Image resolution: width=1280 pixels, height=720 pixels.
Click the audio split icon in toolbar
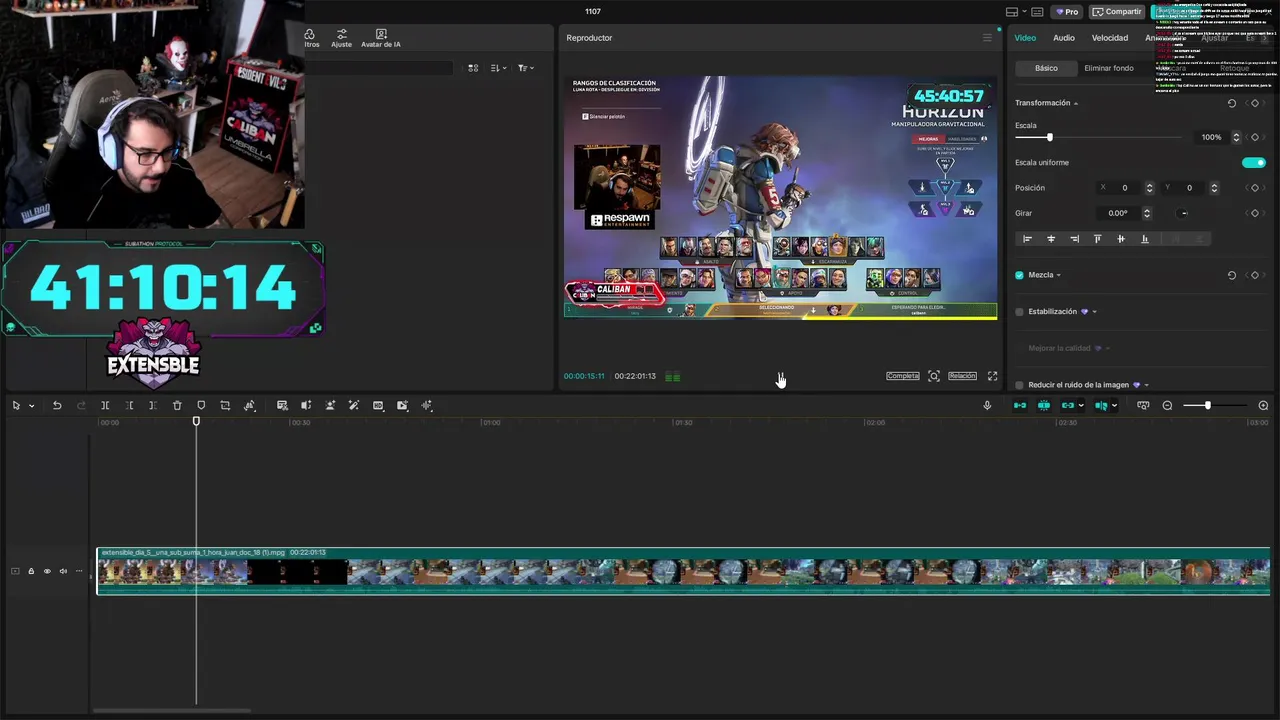[x=306, y=405]
